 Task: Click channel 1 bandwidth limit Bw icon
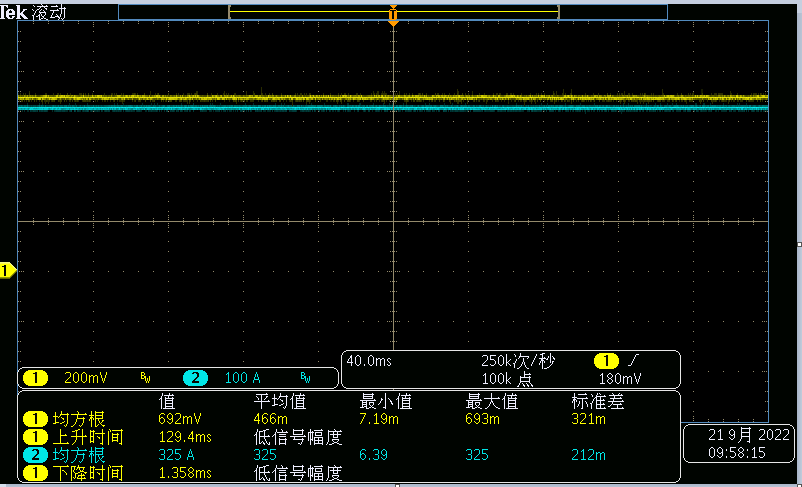145,379
